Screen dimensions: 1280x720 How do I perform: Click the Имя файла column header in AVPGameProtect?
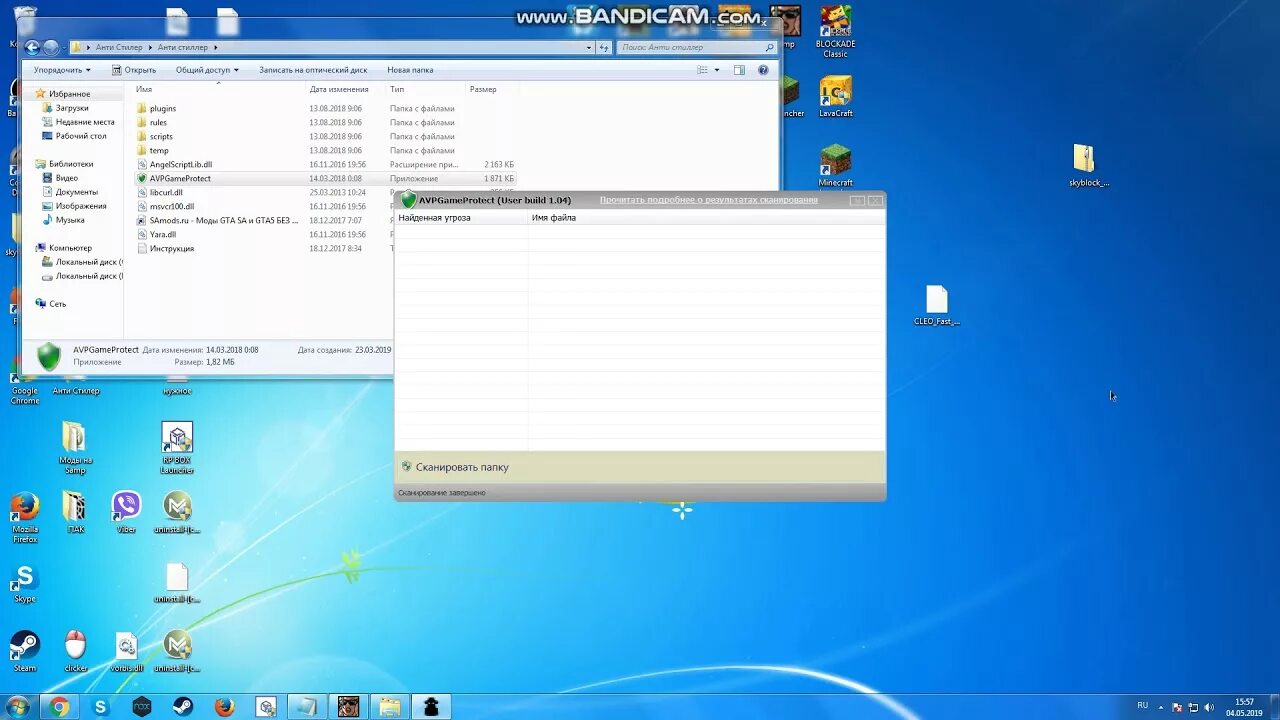click(x=553, y=217)
